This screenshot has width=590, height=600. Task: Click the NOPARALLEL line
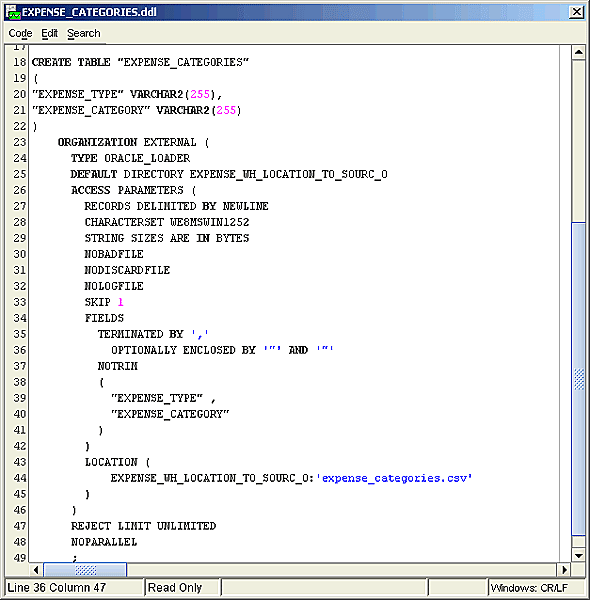pos(104,542)
